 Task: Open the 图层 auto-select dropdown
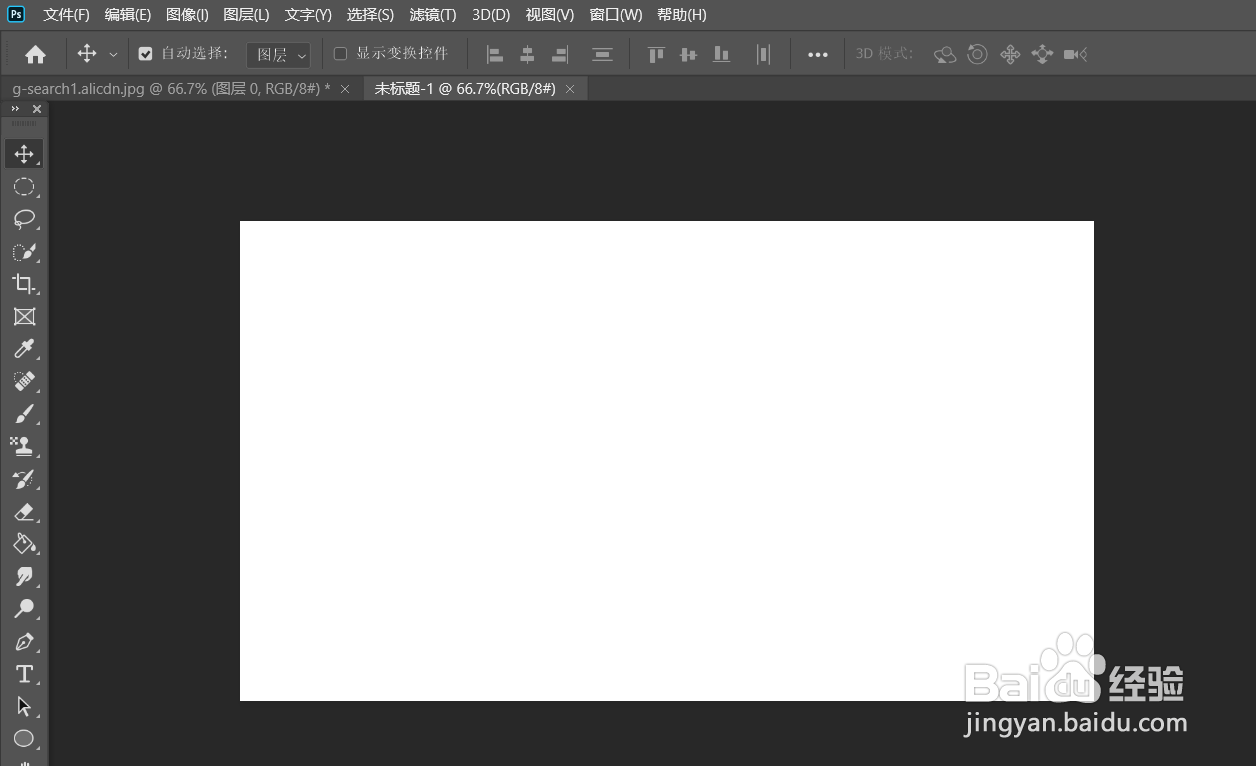pos(278,54)
